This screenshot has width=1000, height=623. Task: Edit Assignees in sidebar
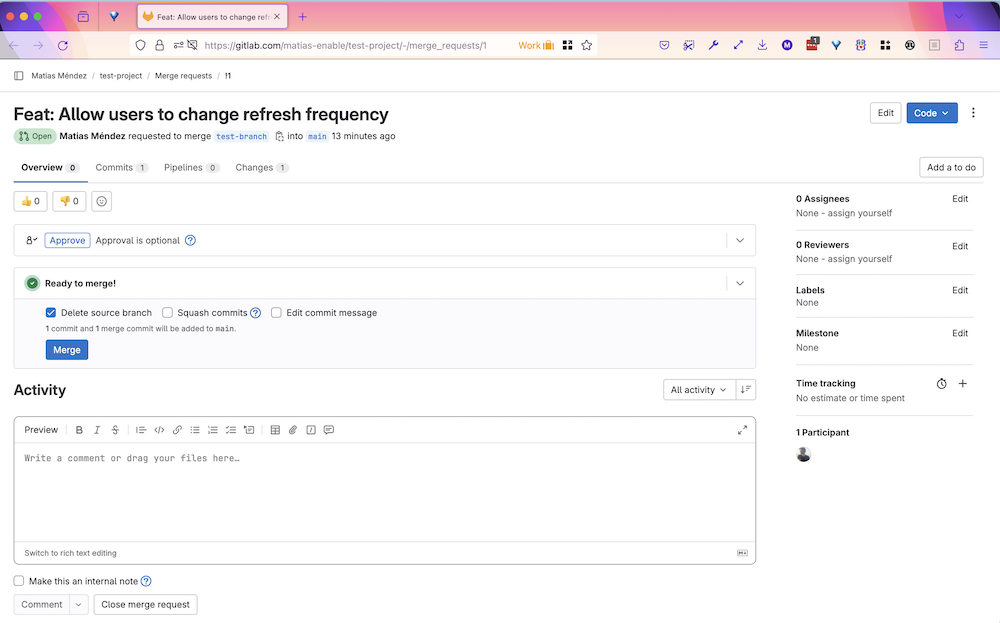[x=960, y=199]
